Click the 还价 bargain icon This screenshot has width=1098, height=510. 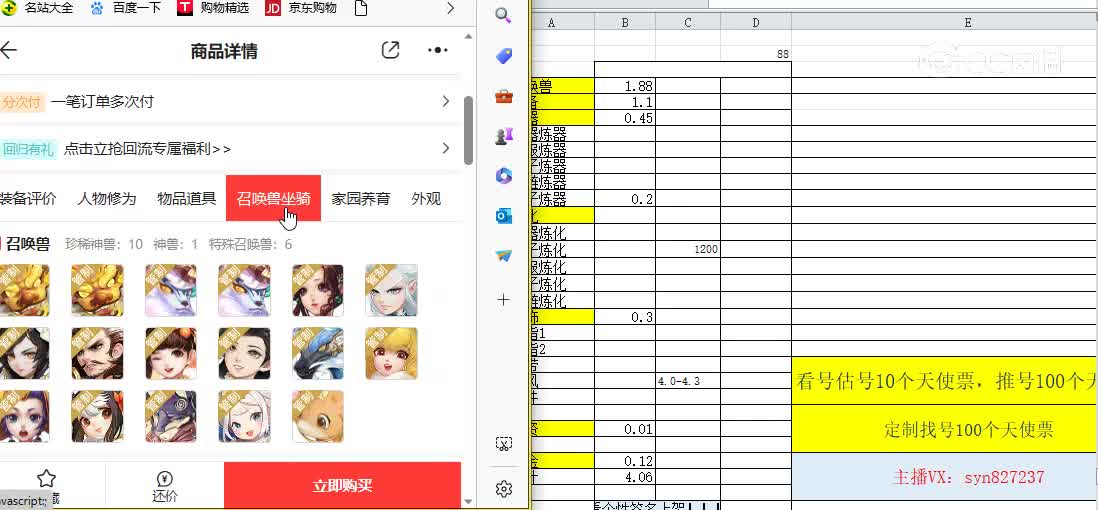(165, 487)
